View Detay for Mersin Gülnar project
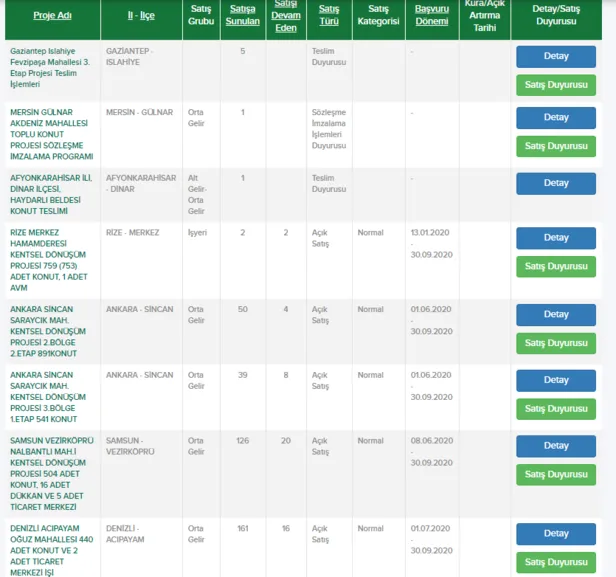 tap(556, 117)
